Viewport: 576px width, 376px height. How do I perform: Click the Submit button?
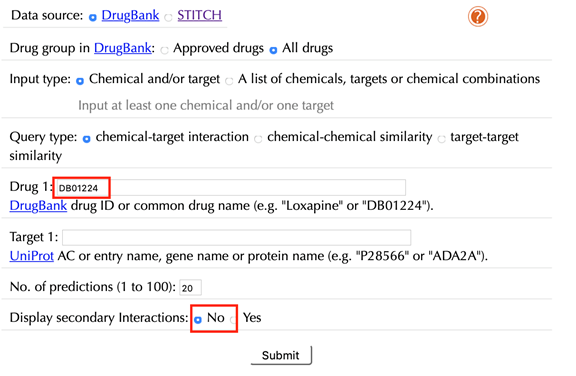tap(281, 355)
